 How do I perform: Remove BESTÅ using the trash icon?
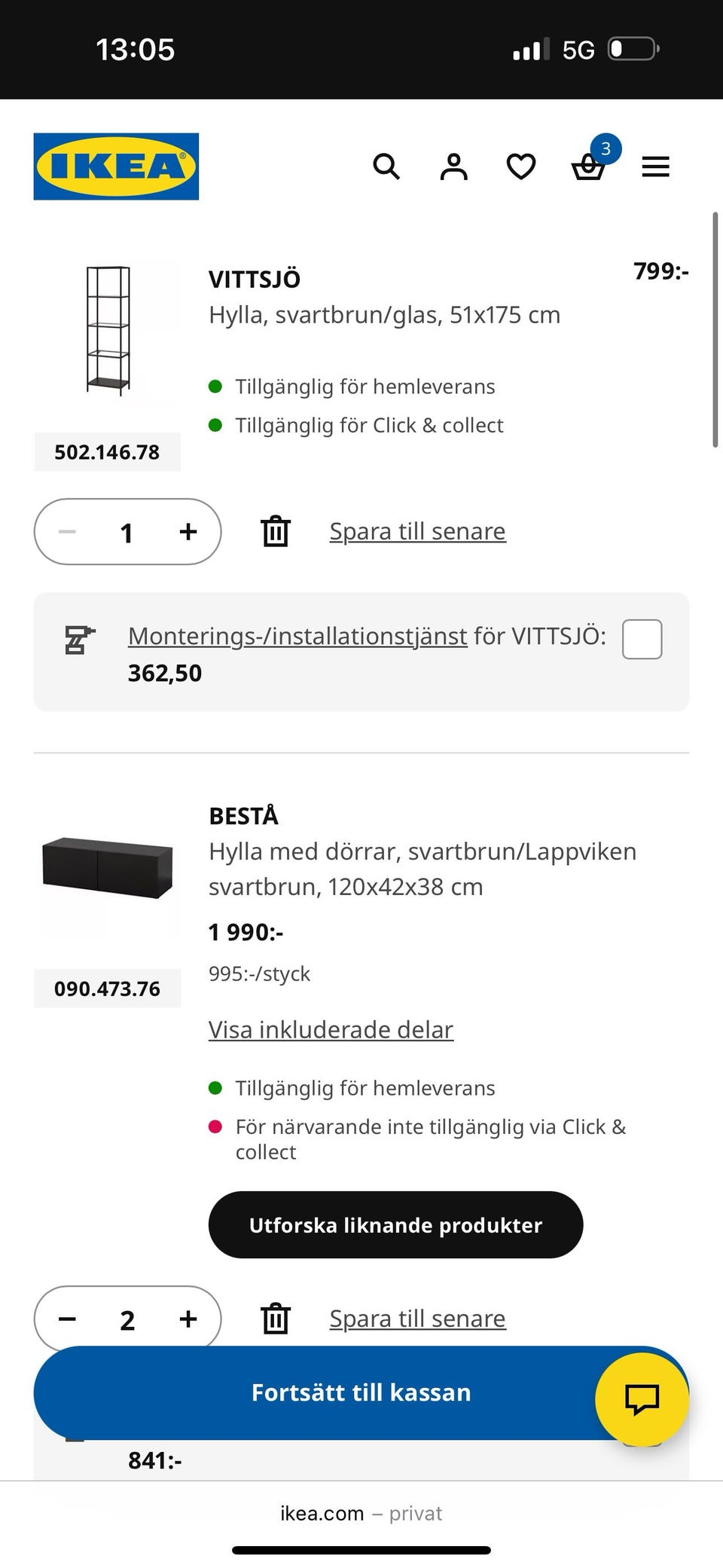[x=276, y=1319]
